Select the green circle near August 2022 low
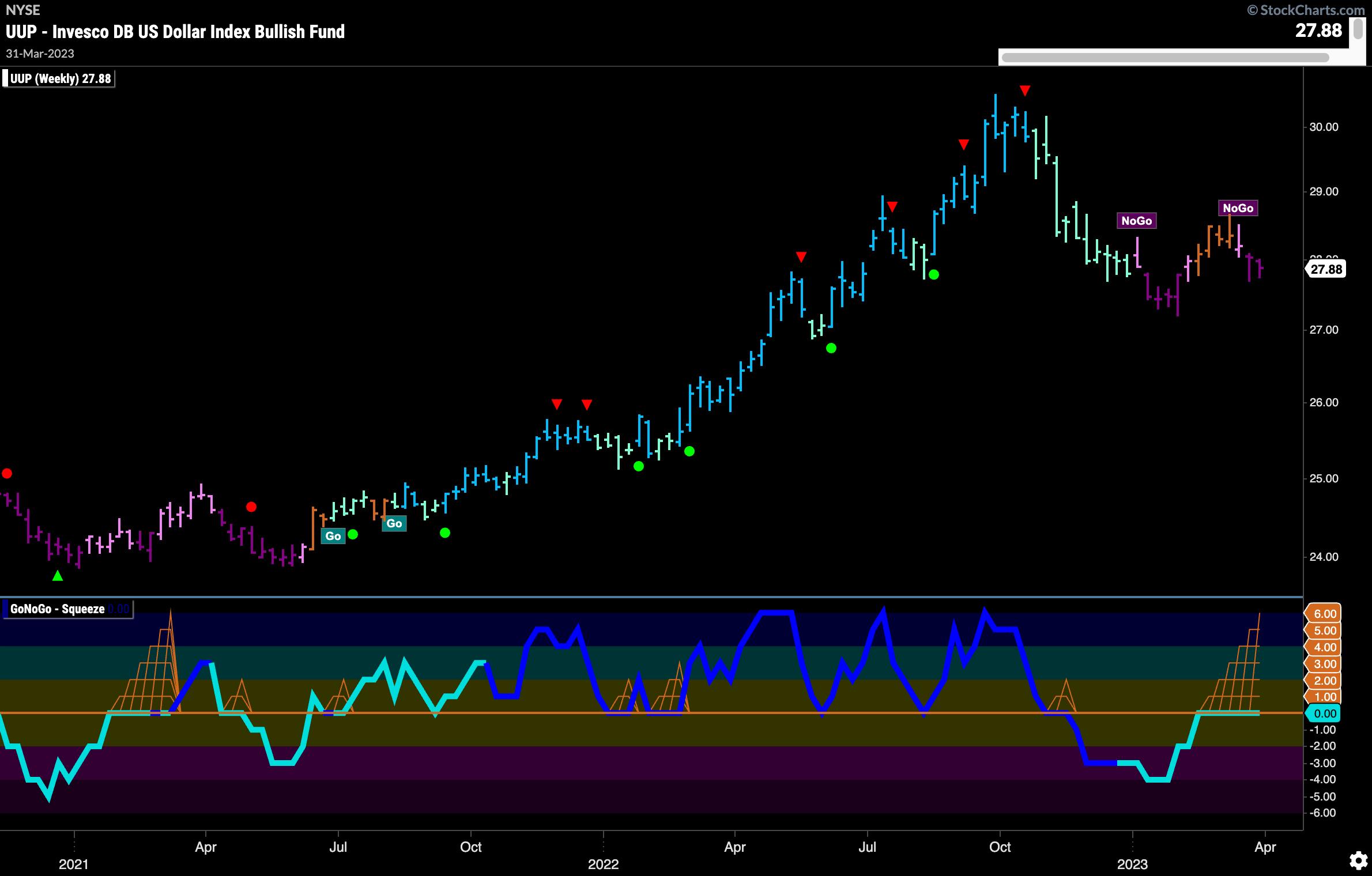Viewport: 1372px width, 876px height. (934, 275)
